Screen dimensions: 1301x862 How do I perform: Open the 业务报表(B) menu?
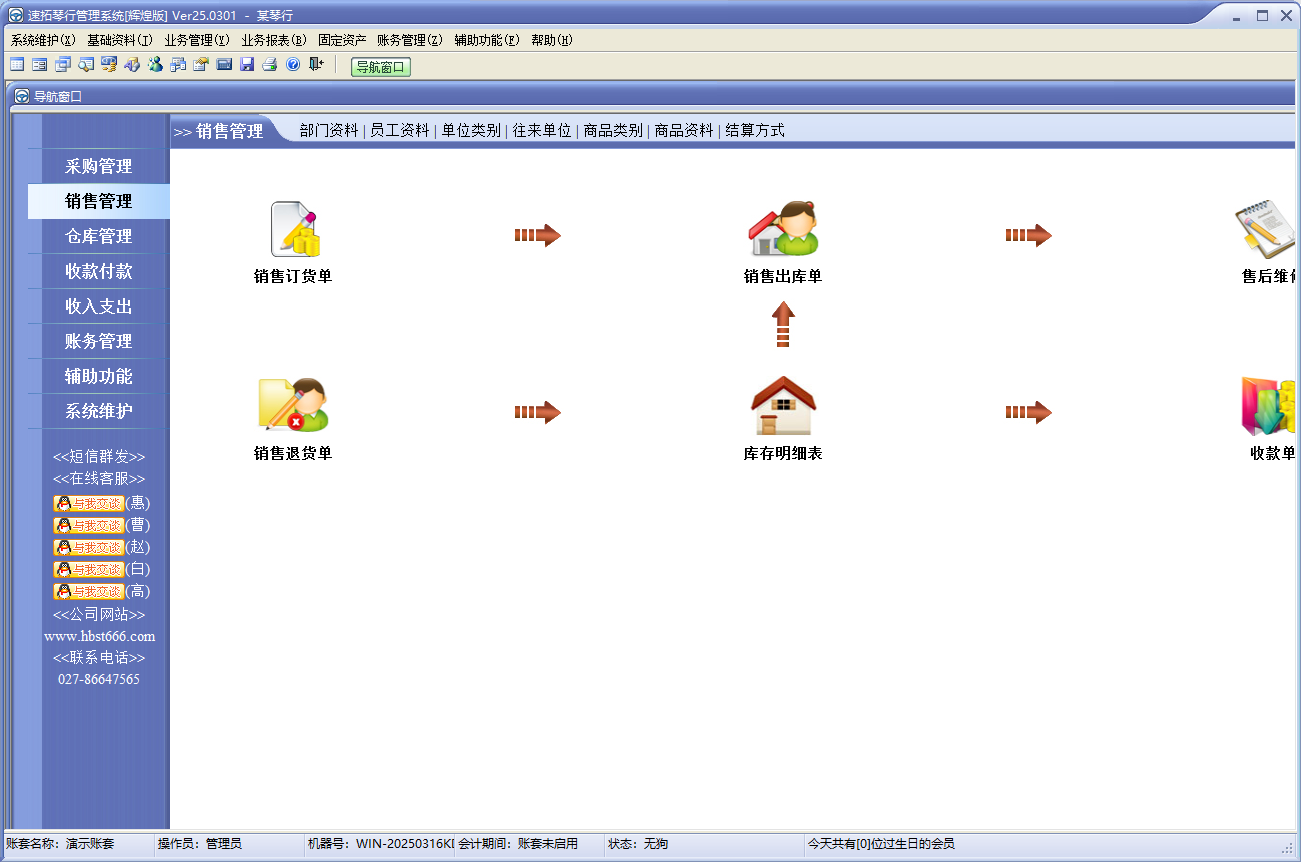[274, 40]
